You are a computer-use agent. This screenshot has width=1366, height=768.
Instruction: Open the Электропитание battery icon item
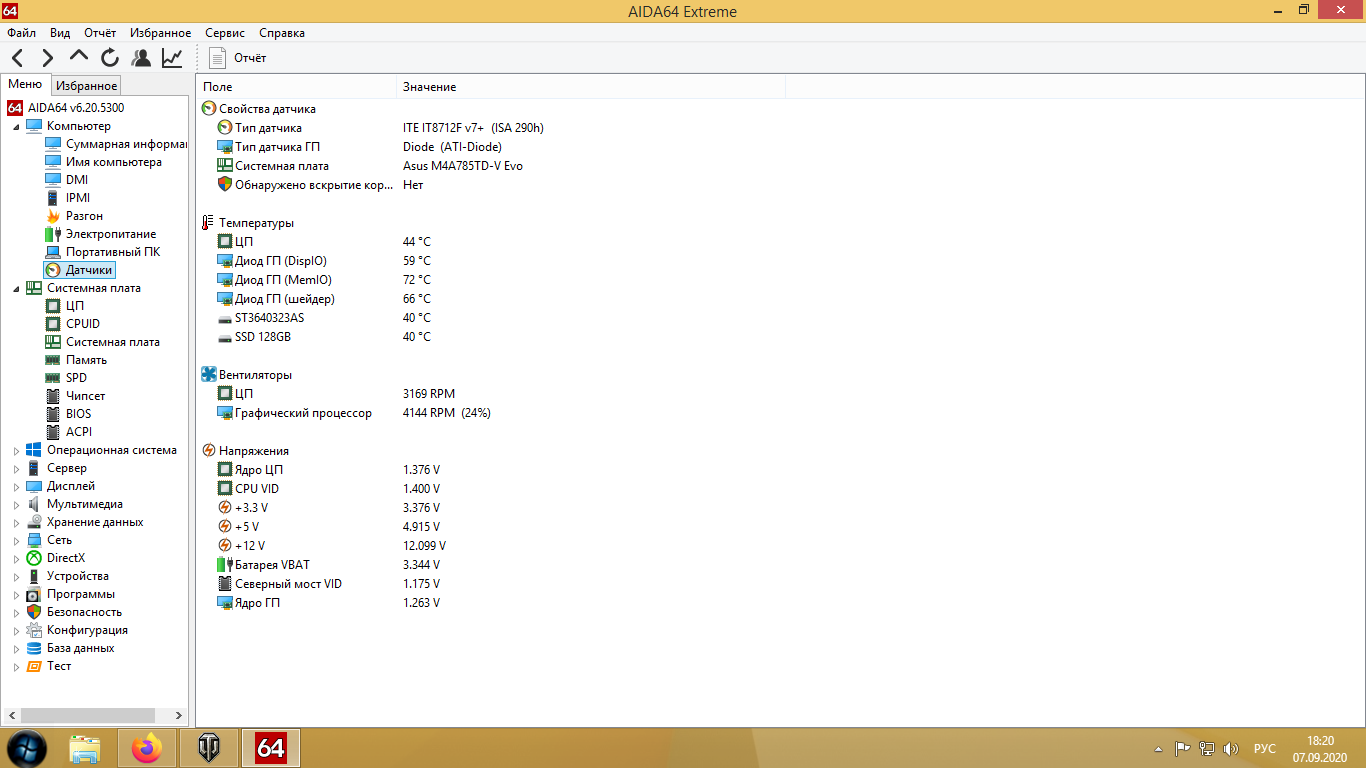coord(53,234)
